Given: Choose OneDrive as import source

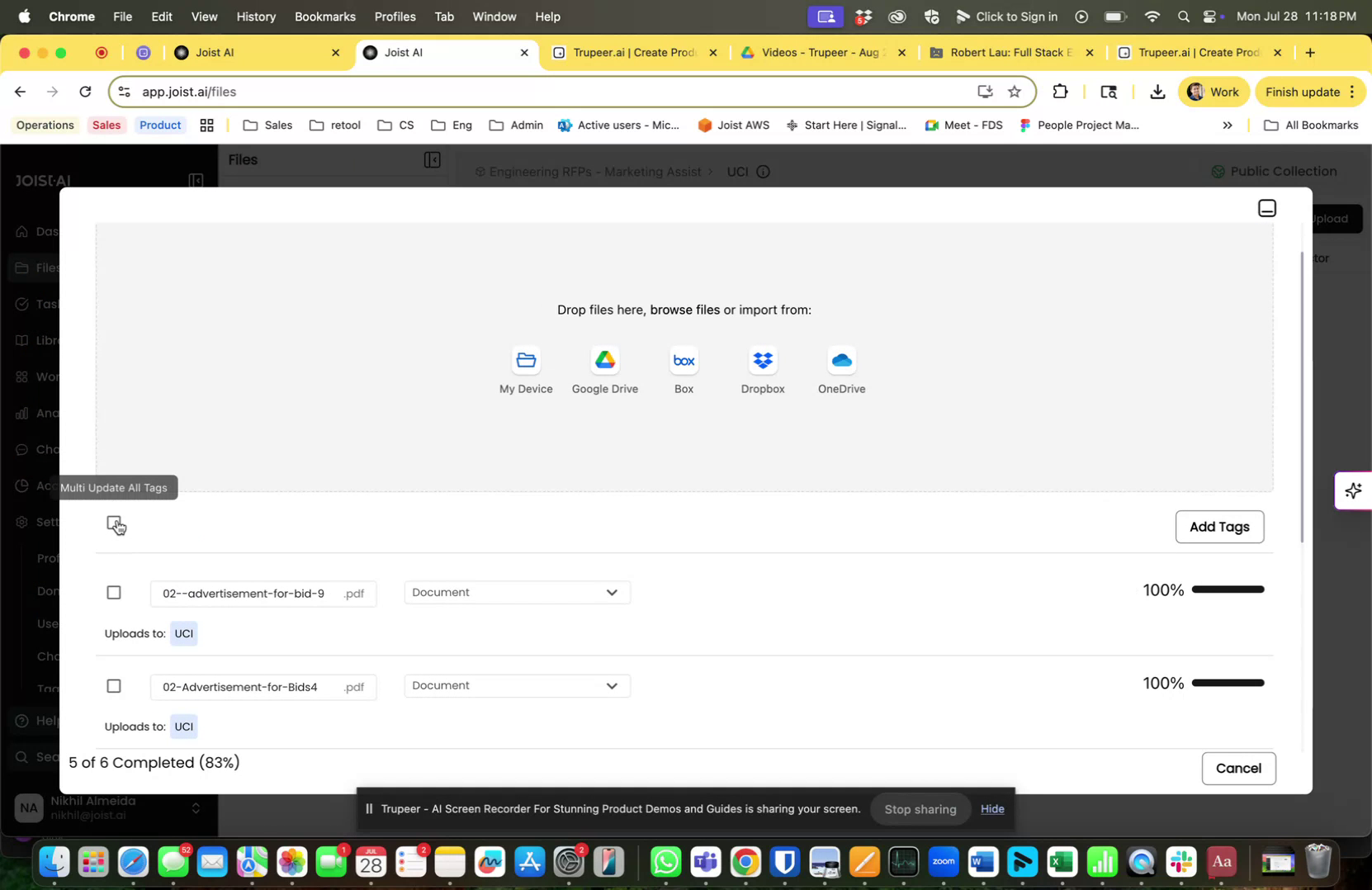Looking at the screenshot, I should (x=840, y=369).
